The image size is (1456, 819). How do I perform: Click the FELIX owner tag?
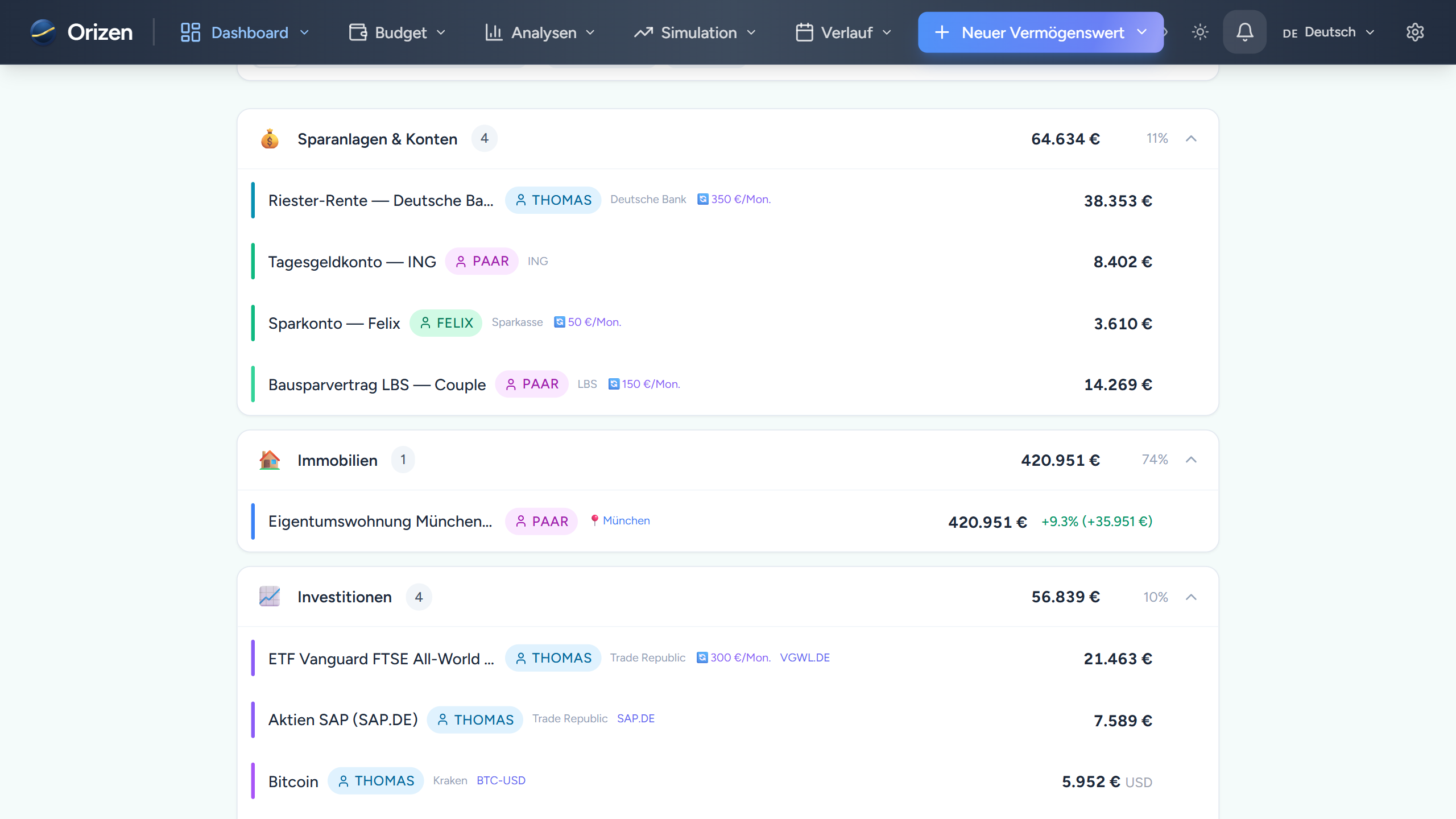(x=446, y=323)
